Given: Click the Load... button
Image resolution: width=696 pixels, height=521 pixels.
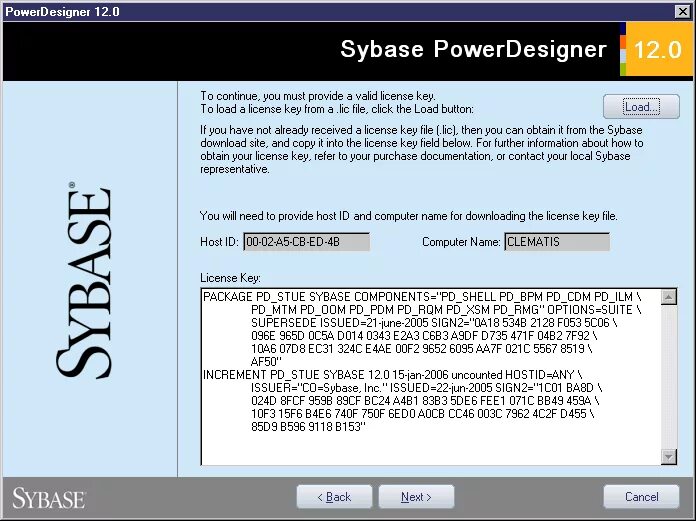Looking at the screenshot, I should (x=641, y=107).
